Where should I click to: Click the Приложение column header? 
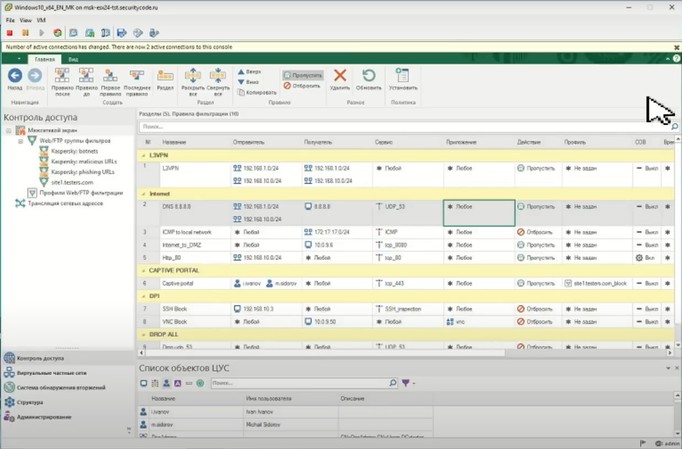tap(461, 142)
